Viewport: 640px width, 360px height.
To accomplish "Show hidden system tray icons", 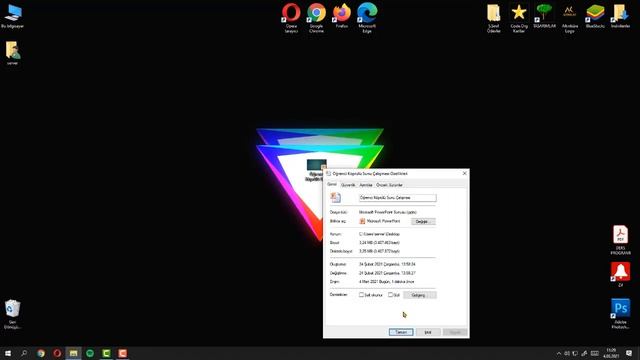I will [559, 353].
